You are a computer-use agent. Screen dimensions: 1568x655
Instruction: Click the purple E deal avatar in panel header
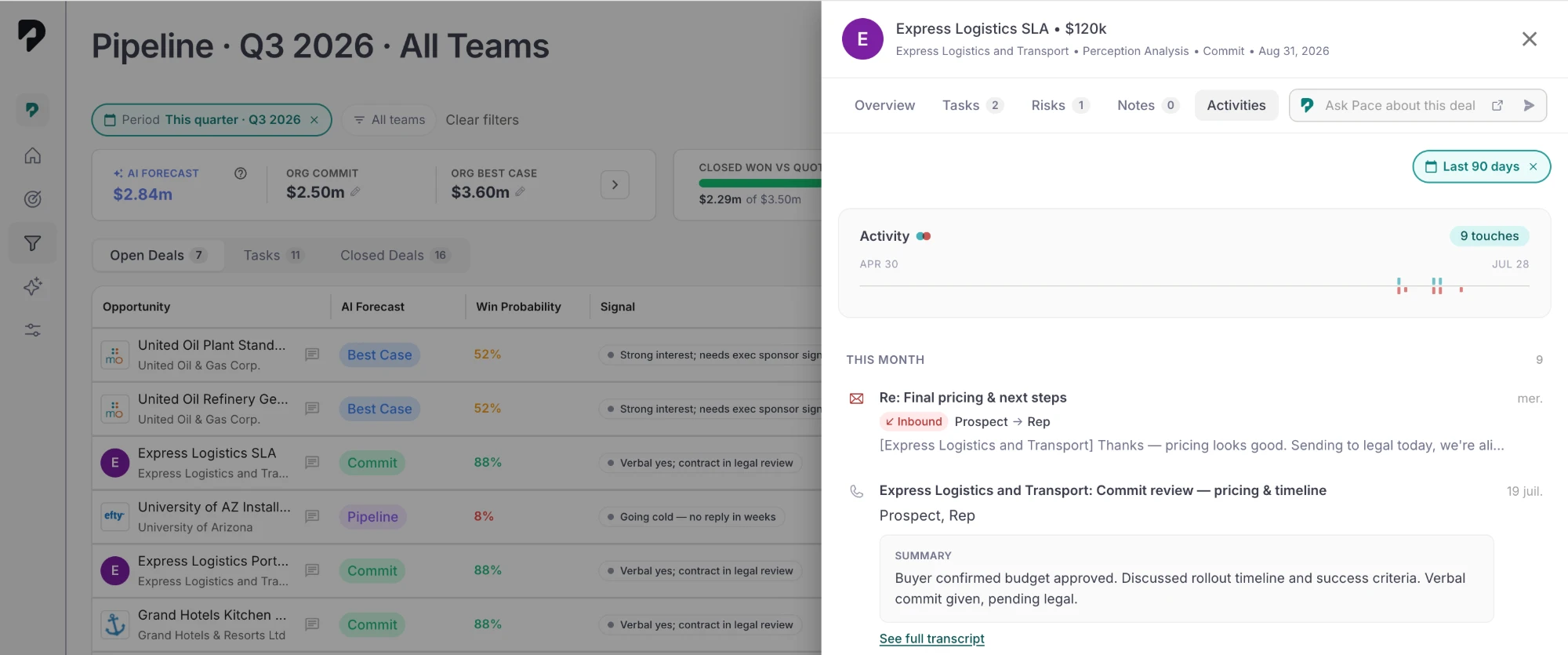(x=862, y=39)
